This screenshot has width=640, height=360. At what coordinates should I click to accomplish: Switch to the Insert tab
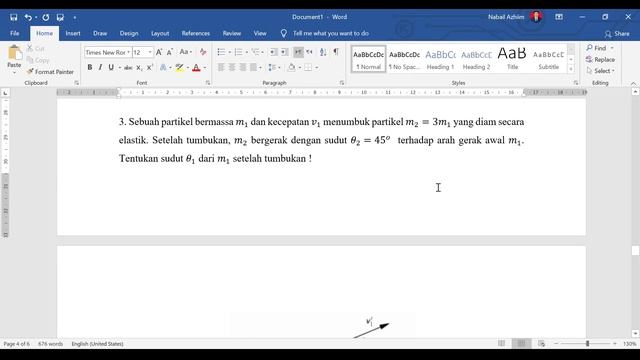point(73,33)
